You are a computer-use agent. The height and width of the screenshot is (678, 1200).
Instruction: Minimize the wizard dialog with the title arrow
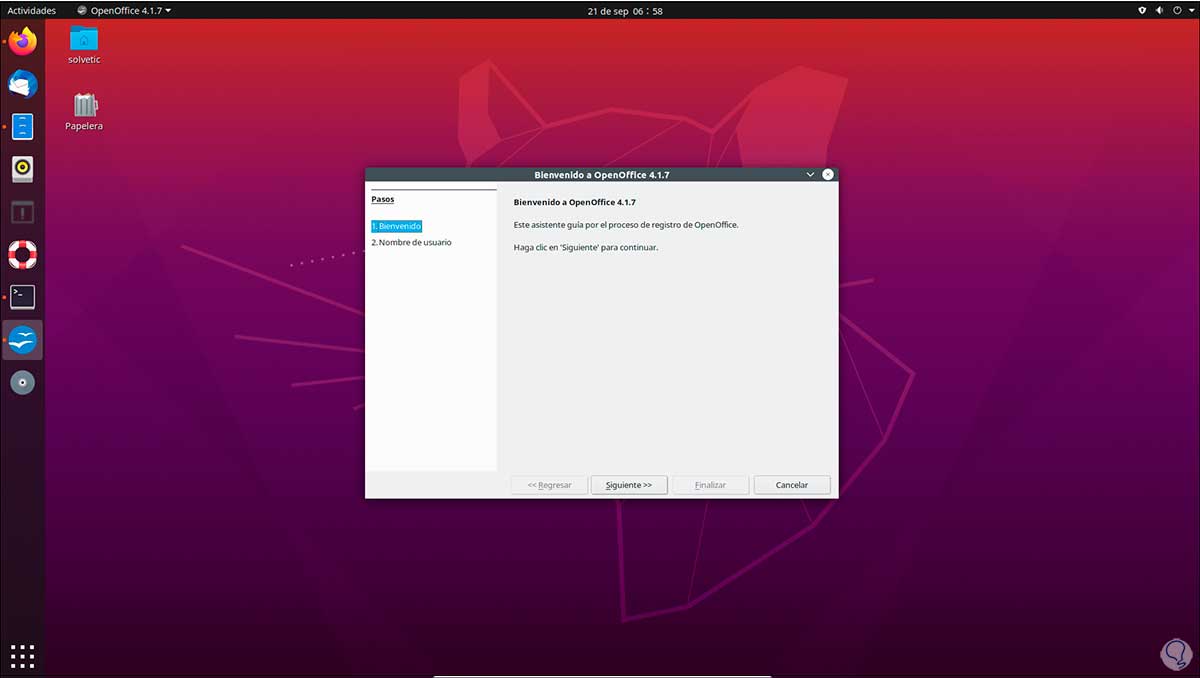coord(811,174)
